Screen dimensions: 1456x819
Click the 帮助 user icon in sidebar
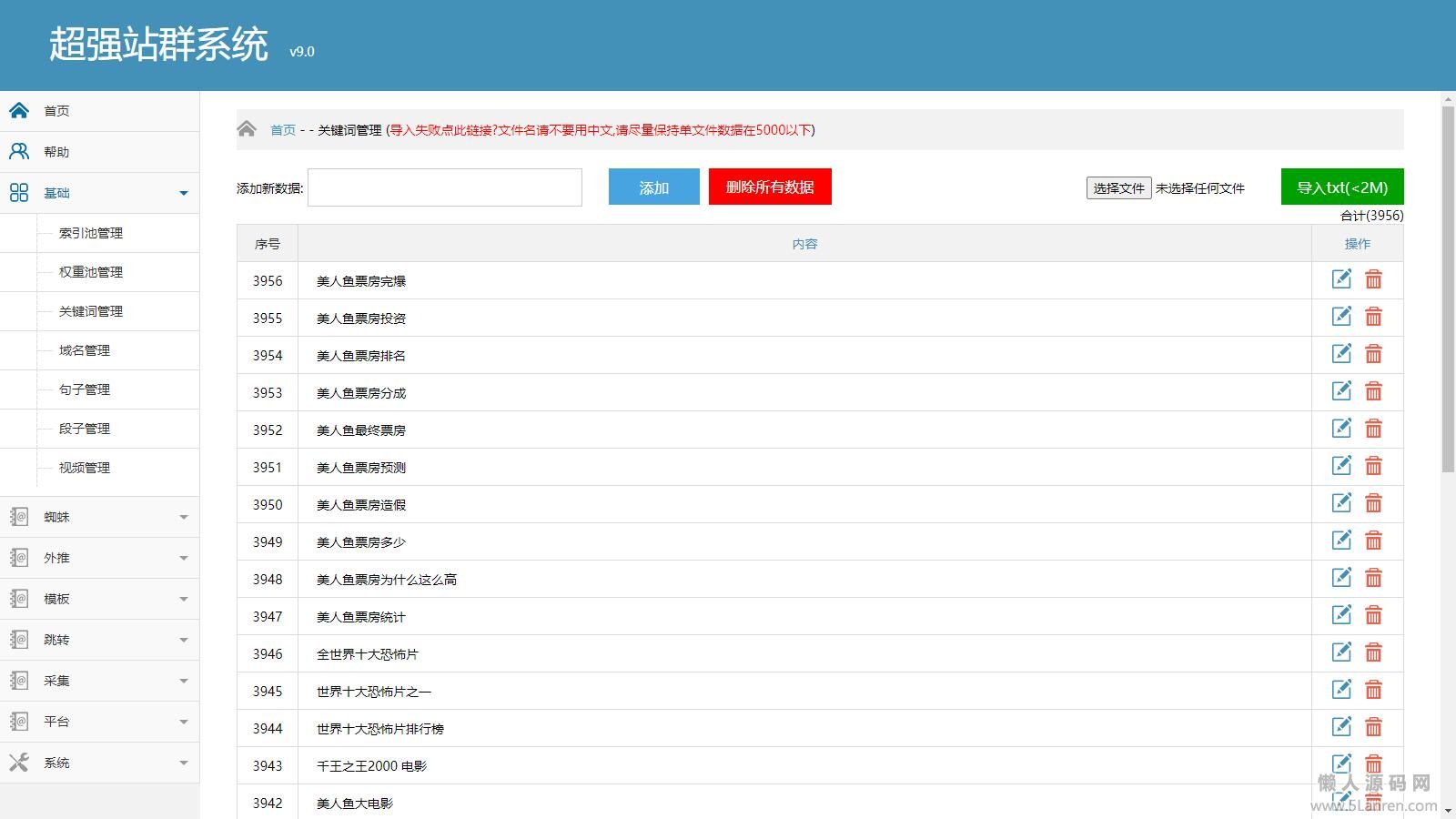point(19,151)
